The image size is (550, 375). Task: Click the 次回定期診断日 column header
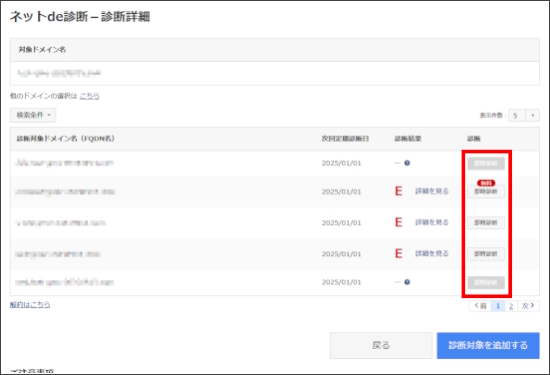click(x=345, y=139)
